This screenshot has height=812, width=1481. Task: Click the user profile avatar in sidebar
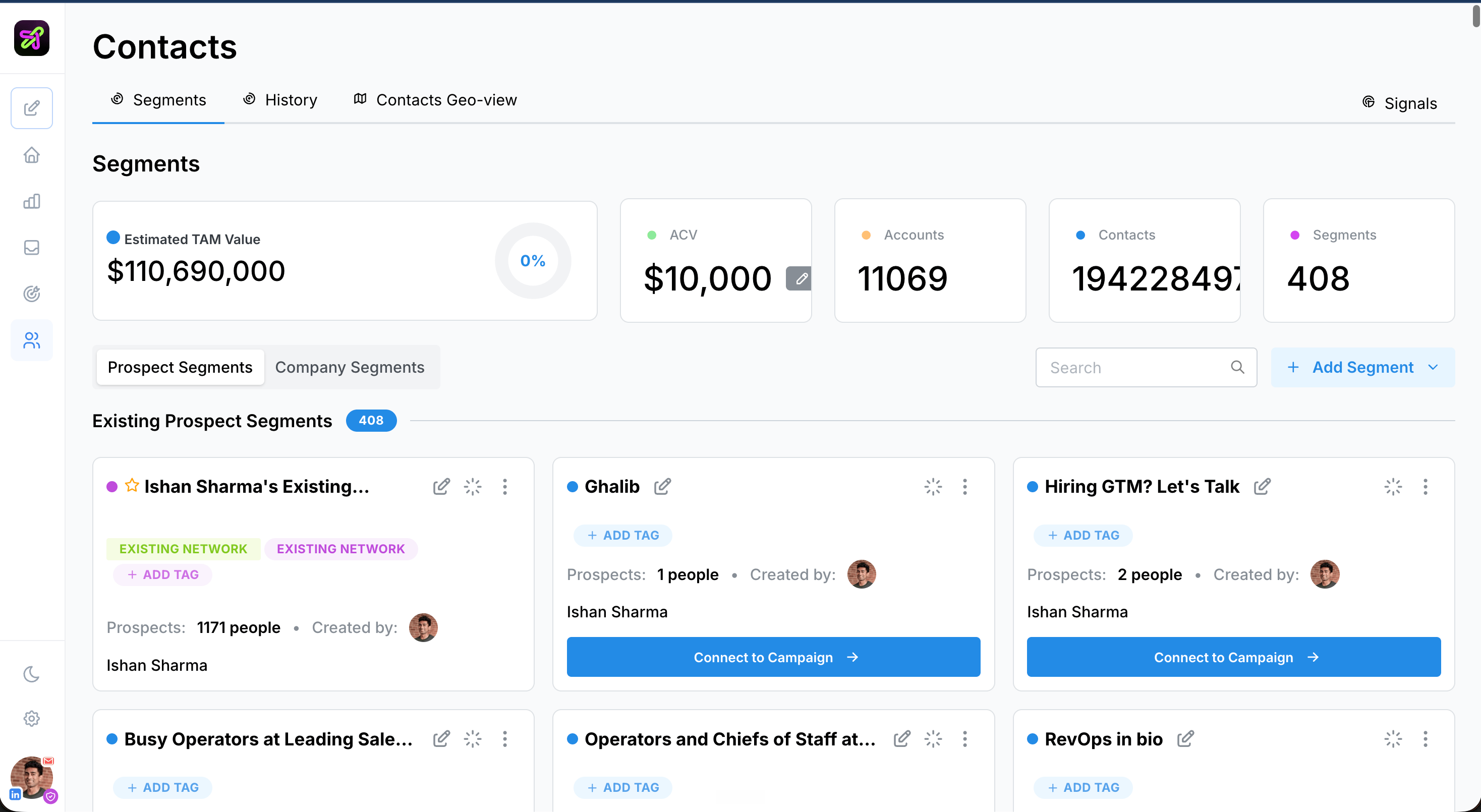tap(32, 777)
